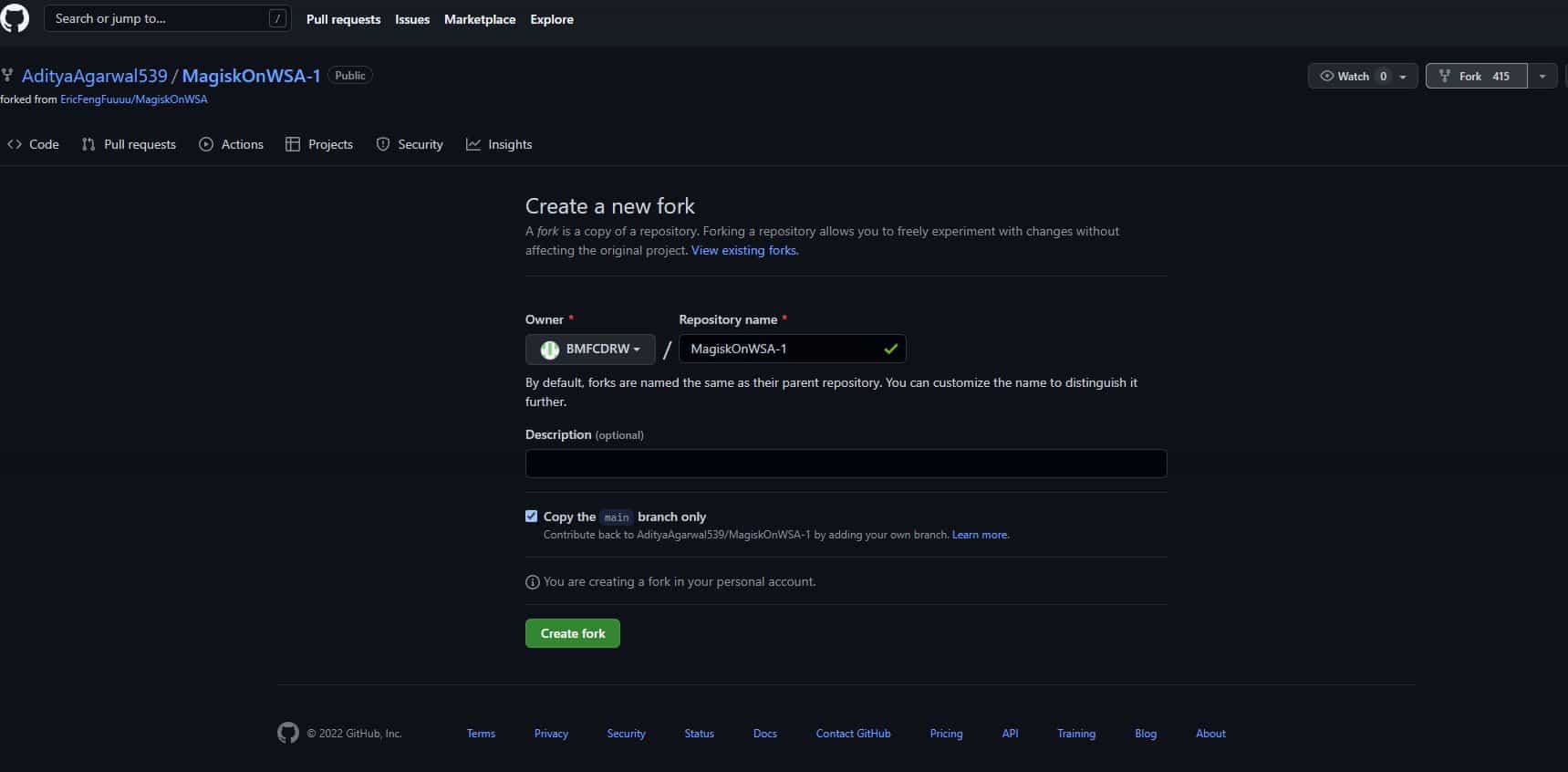The width and height of the screenshot is (1568, 772).
Task: Open the MagiskOnWSA-1 repository link
Action: pyautogui.click(x=251, y=76)
